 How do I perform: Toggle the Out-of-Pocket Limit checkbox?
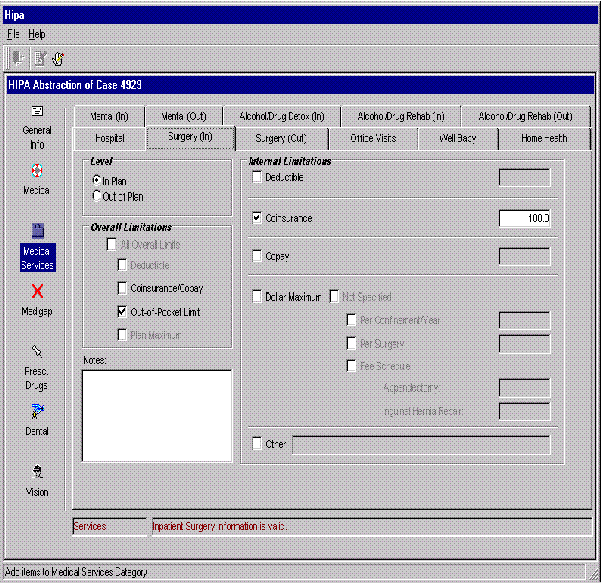pos(122,312)
